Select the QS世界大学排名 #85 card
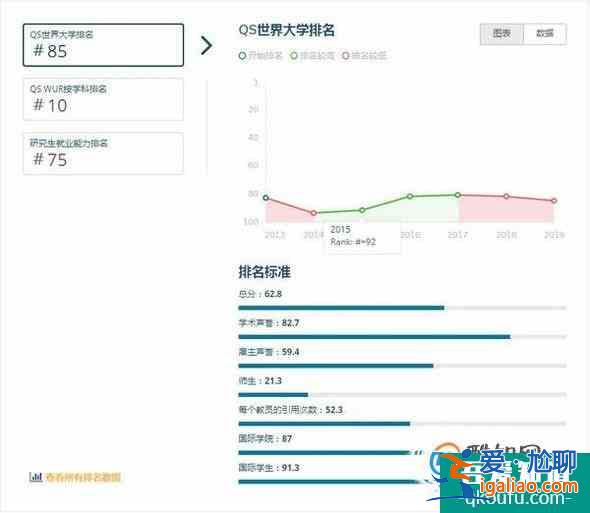 point(103,45)
